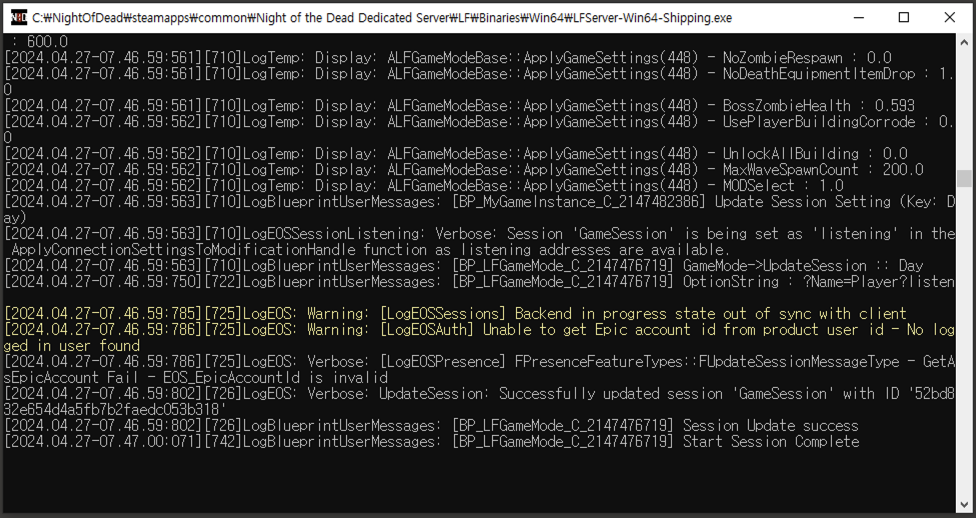The height and width of the screenshot is (518, 976).
Task: Click the 'Session Update success' line
Action: [431, 426]
